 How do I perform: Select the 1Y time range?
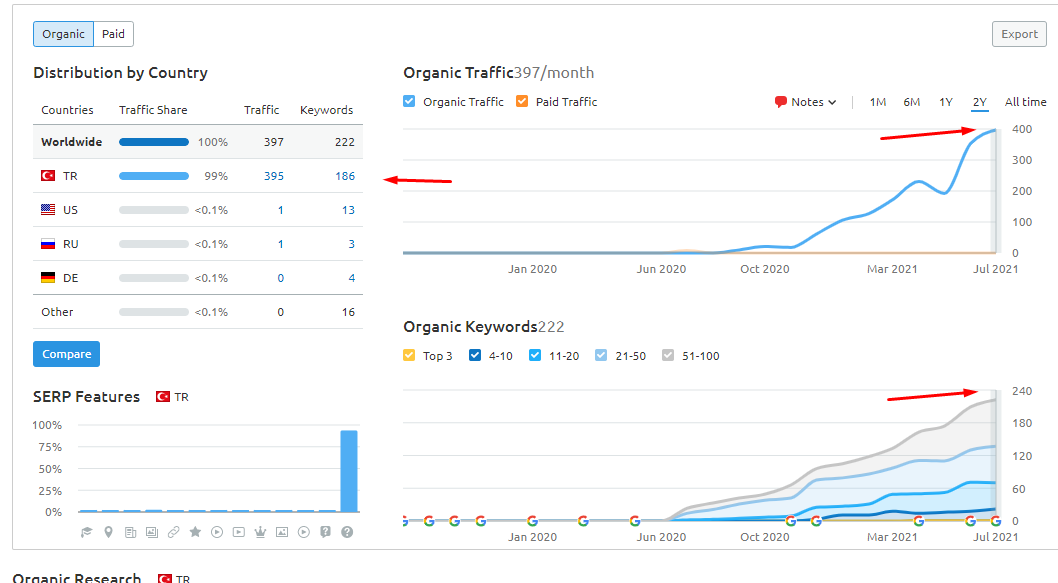pos(946,102)
